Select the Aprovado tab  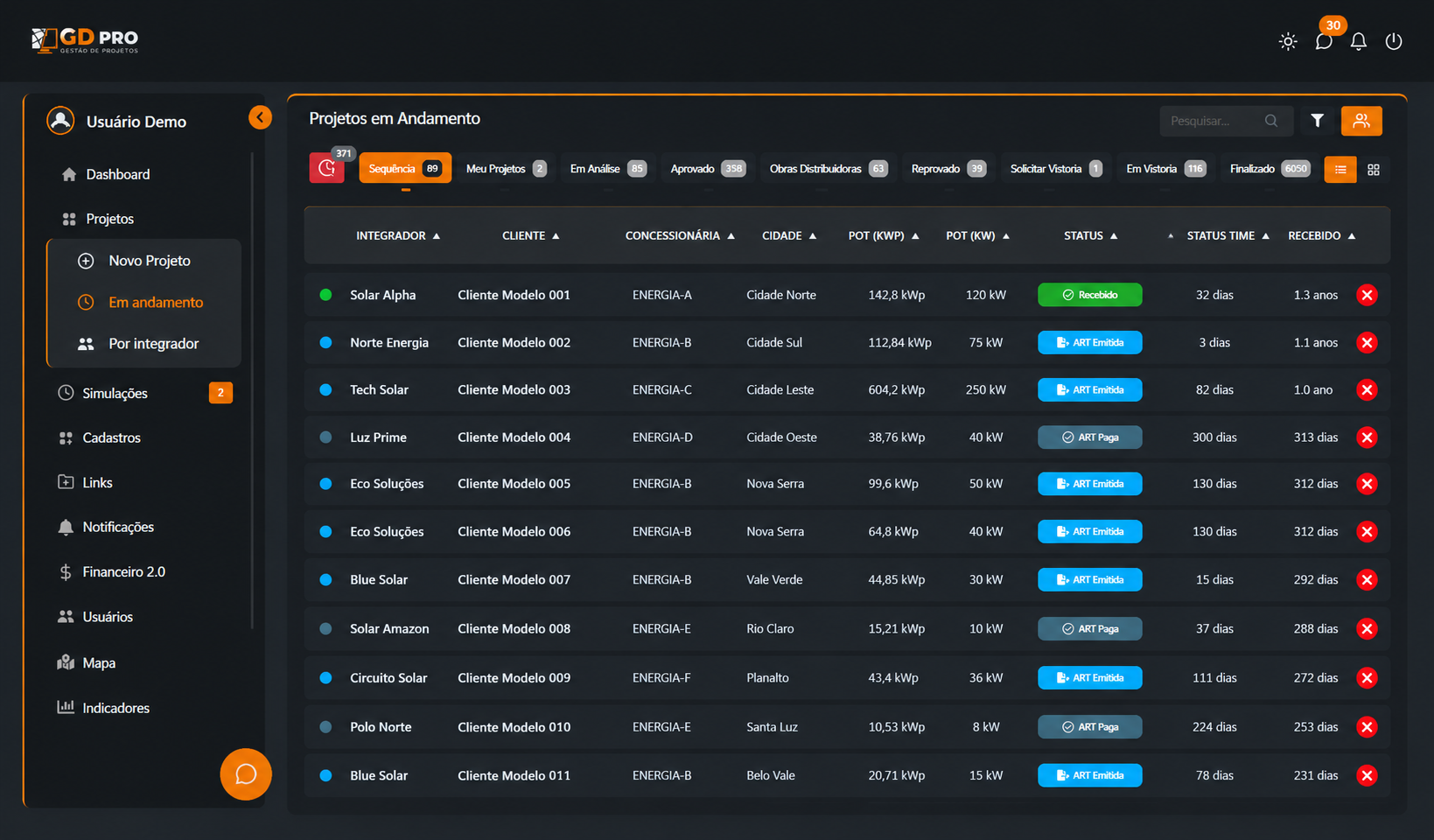[x=708, y=169]
